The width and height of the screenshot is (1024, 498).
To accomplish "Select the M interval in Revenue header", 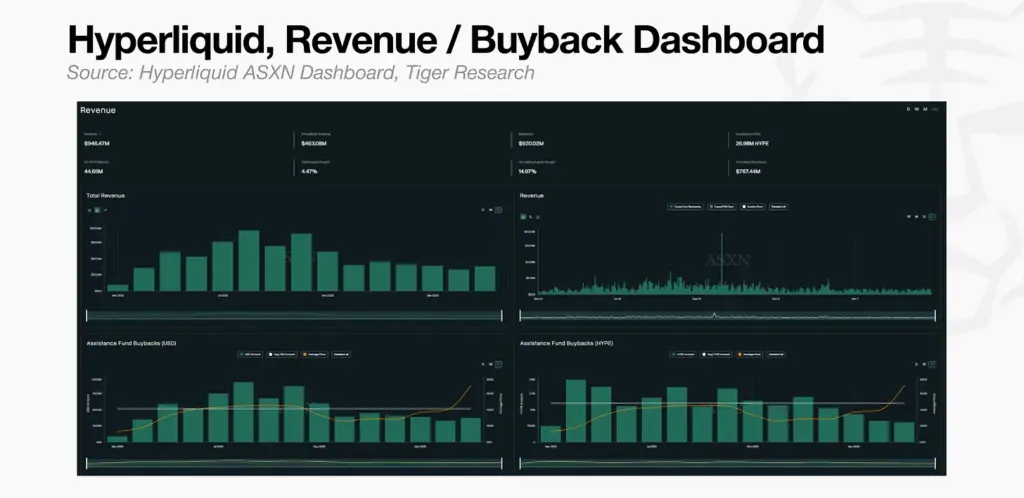I will (x=925, y=109).
